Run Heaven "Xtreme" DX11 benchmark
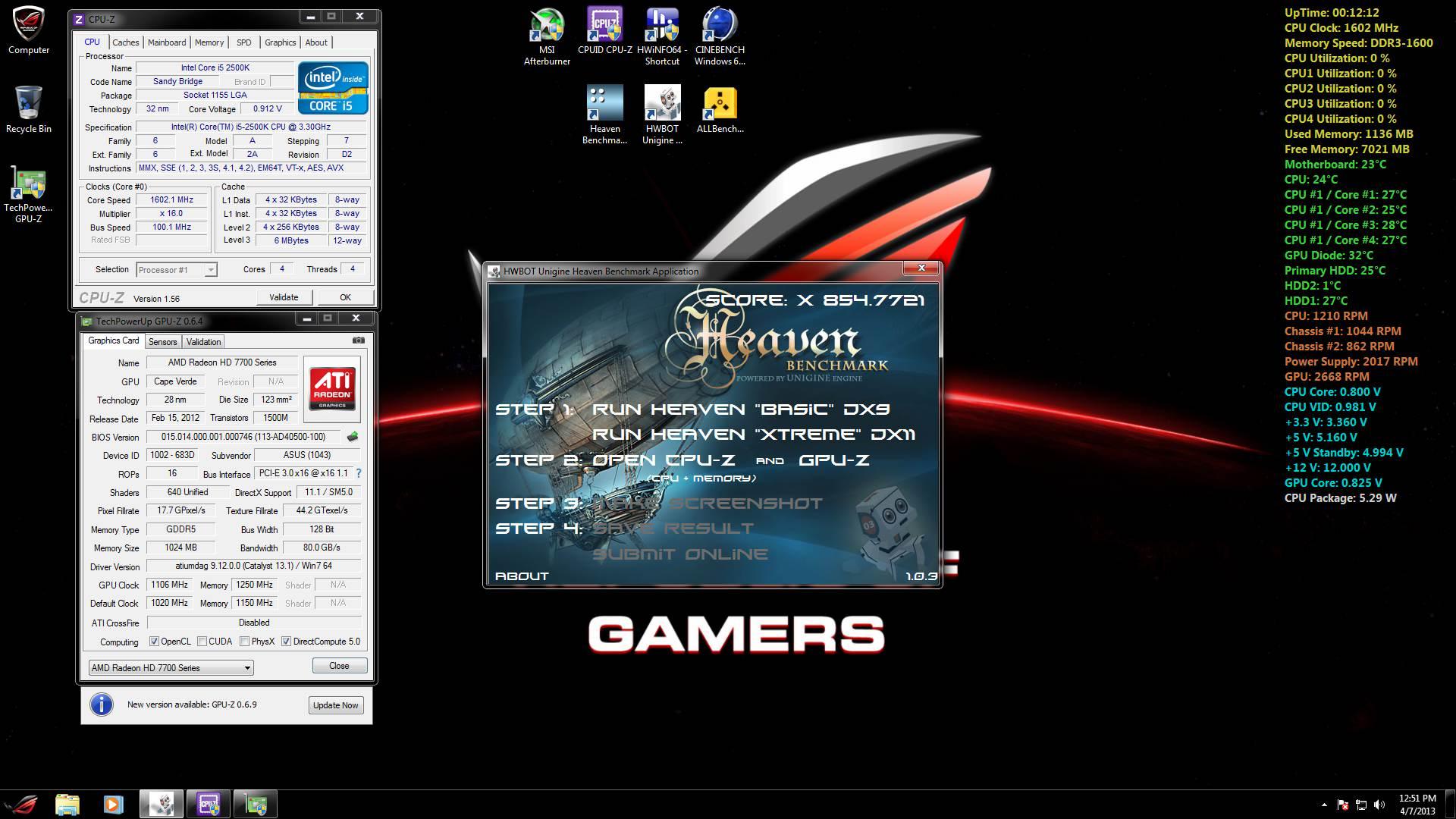This screenshot has width=1456, height=819. click(x=754, y=435)
